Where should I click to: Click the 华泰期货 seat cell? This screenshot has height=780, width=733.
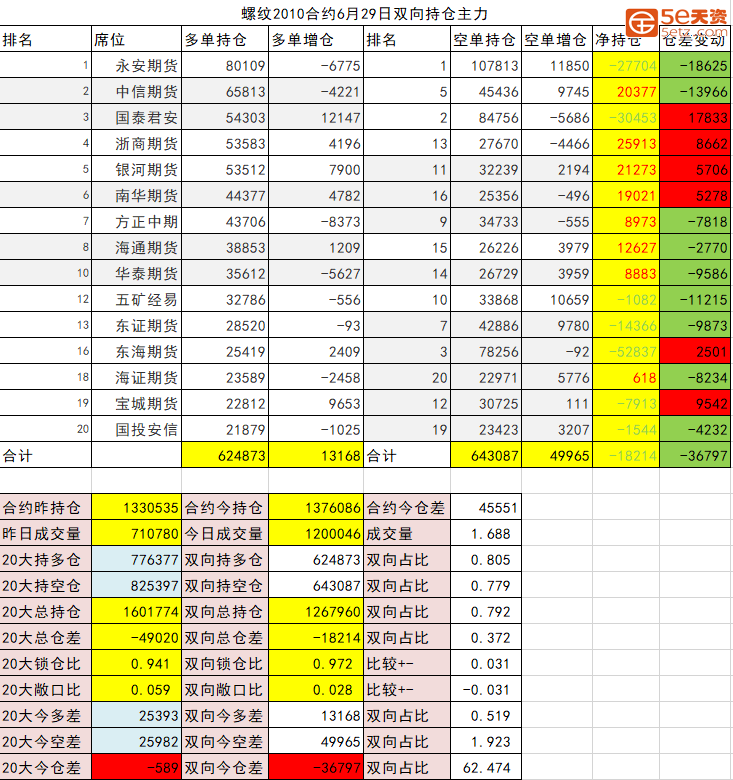click(136, 273)
